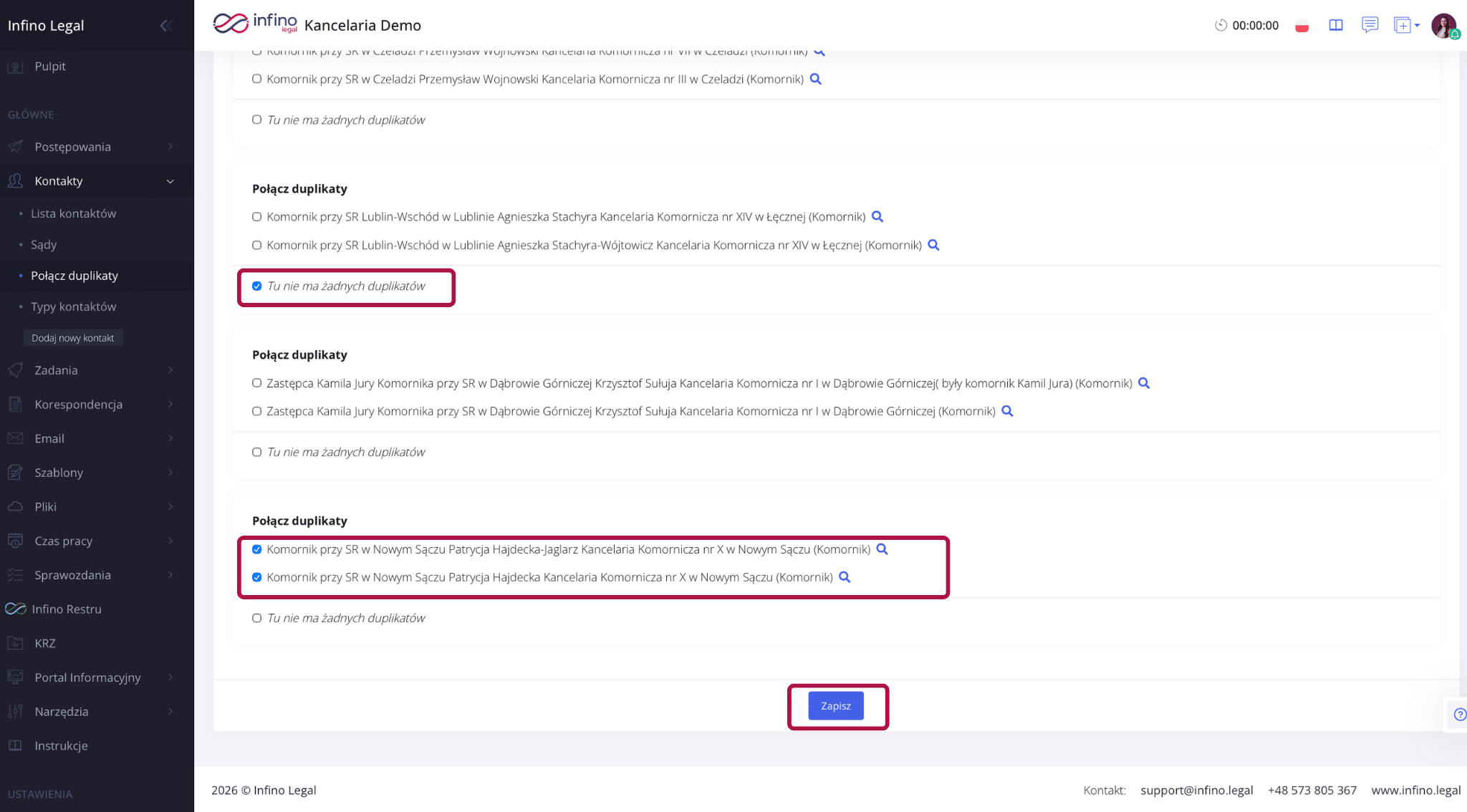Click the timer clock icon at 00:00:00
This screenshot has width=1467, height=812.
pyautogui.click(x=1221, y=26)
